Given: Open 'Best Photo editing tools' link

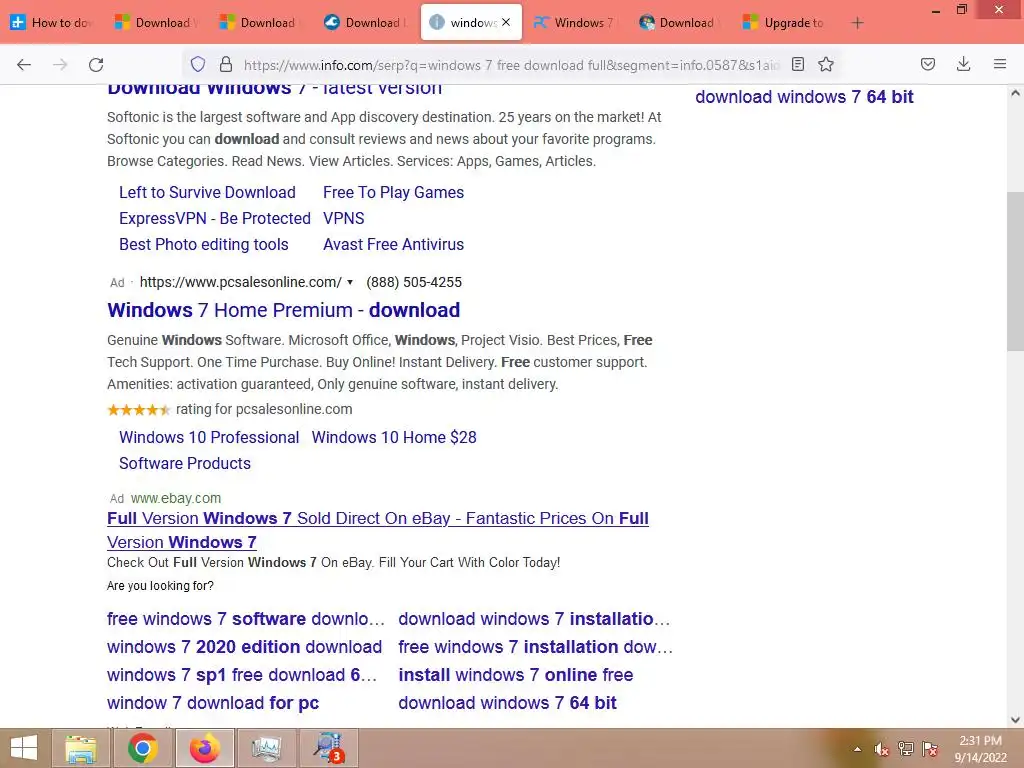Looking at the screenshot, I should (204, 245).
